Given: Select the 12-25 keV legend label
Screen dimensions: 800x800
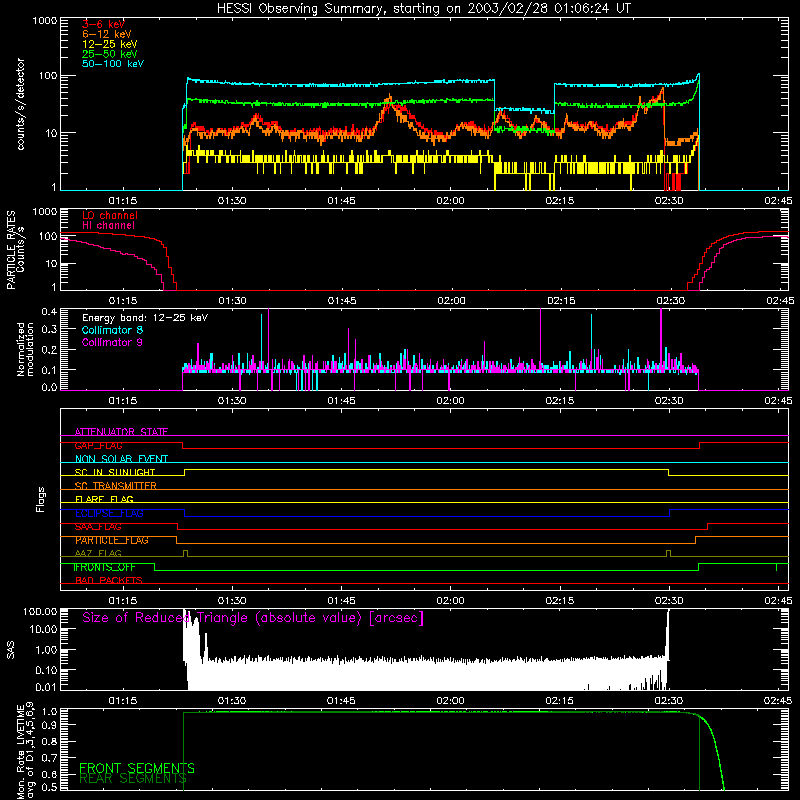Looking at the screenshot, I should 110,44.
